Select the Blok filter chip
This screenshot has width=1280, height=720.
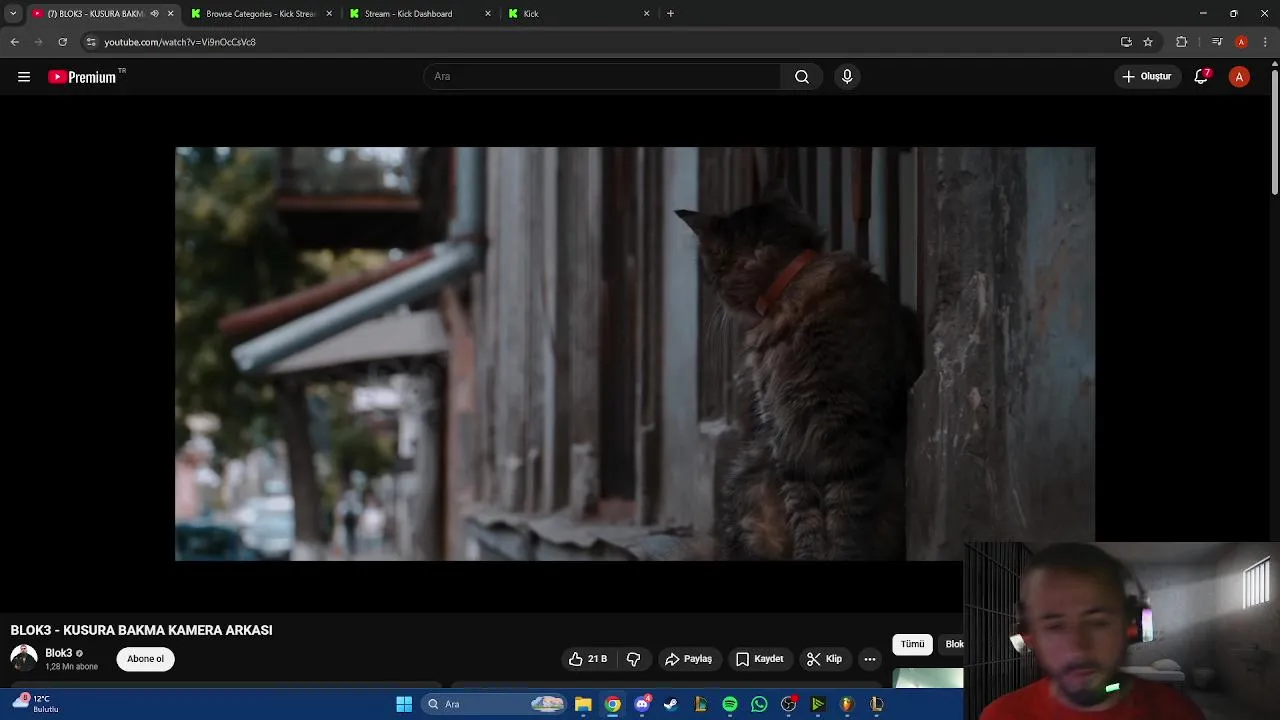point(953,644)
